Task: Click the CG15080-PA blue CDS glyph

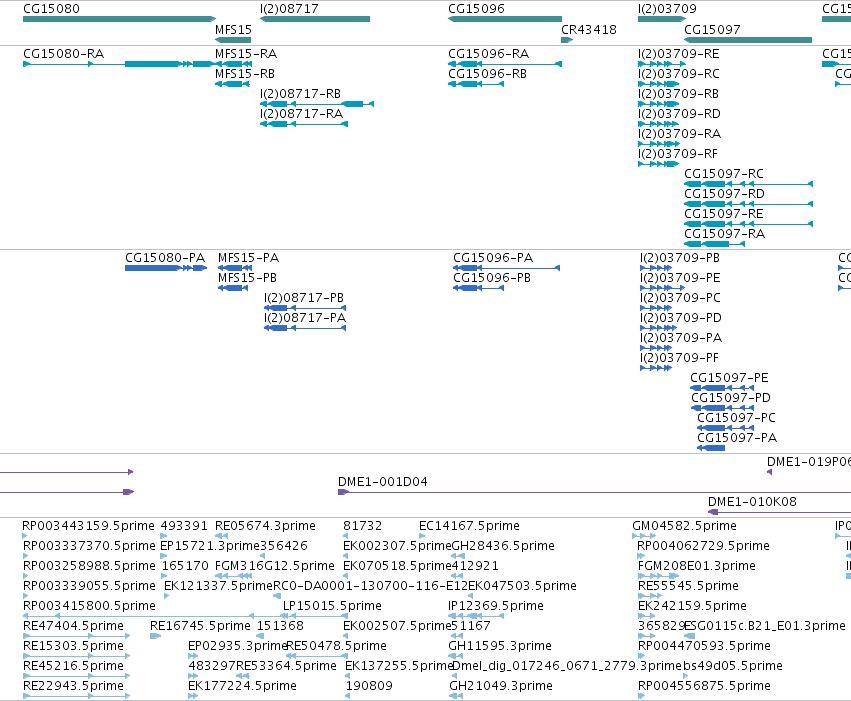Action: pyautogui.click(x=166, y=268)
